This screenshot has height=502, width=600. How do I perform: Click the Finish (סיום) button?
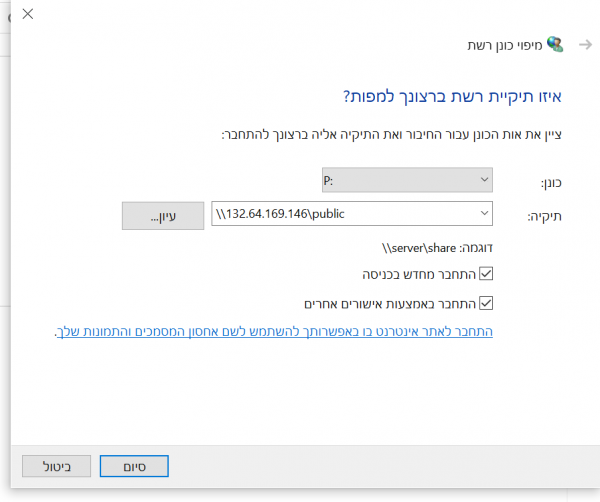pyautogui.click(x=134, y=466)
